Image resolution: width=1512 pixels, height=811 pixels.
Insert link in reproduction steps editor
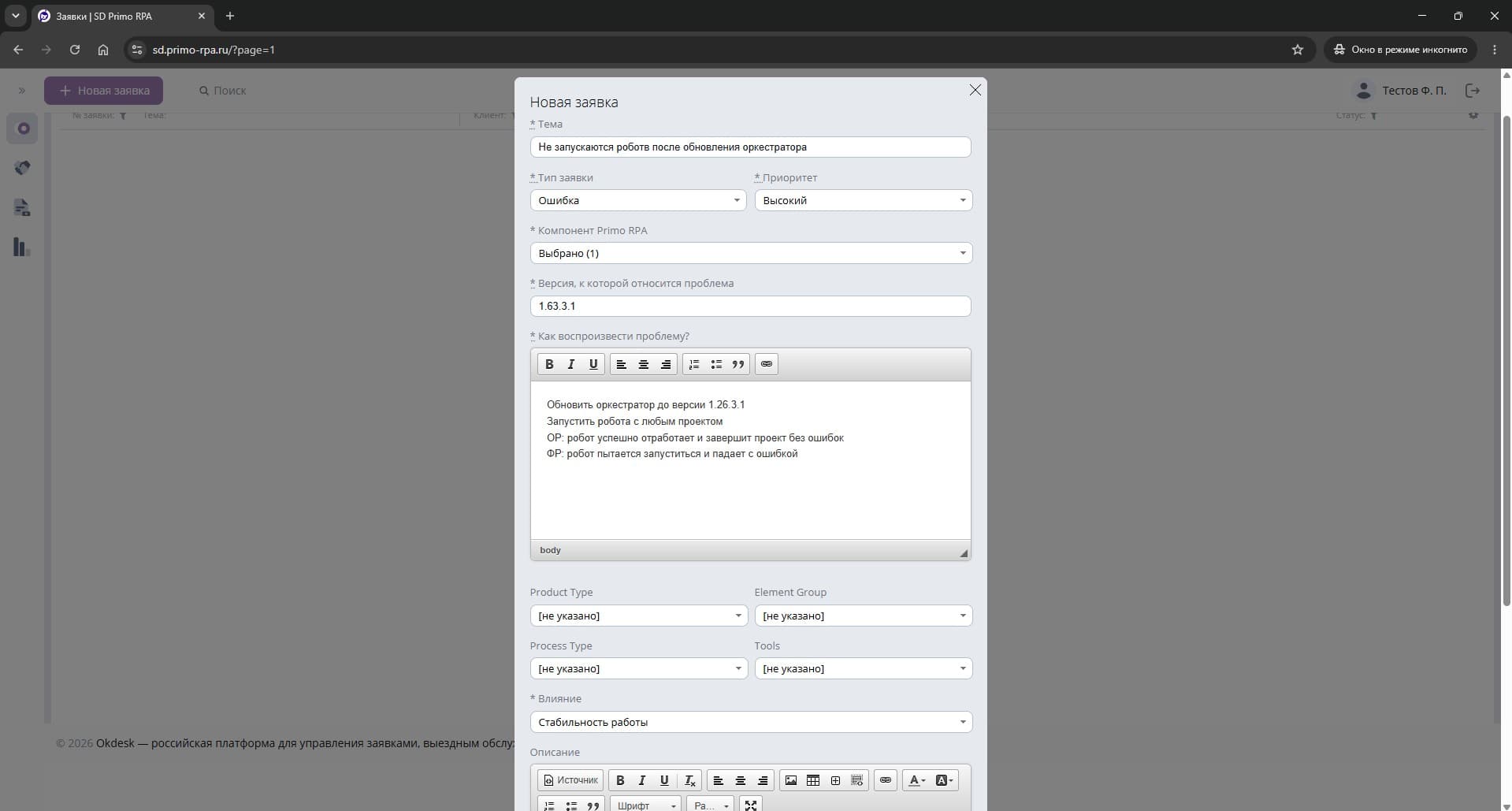767,364
